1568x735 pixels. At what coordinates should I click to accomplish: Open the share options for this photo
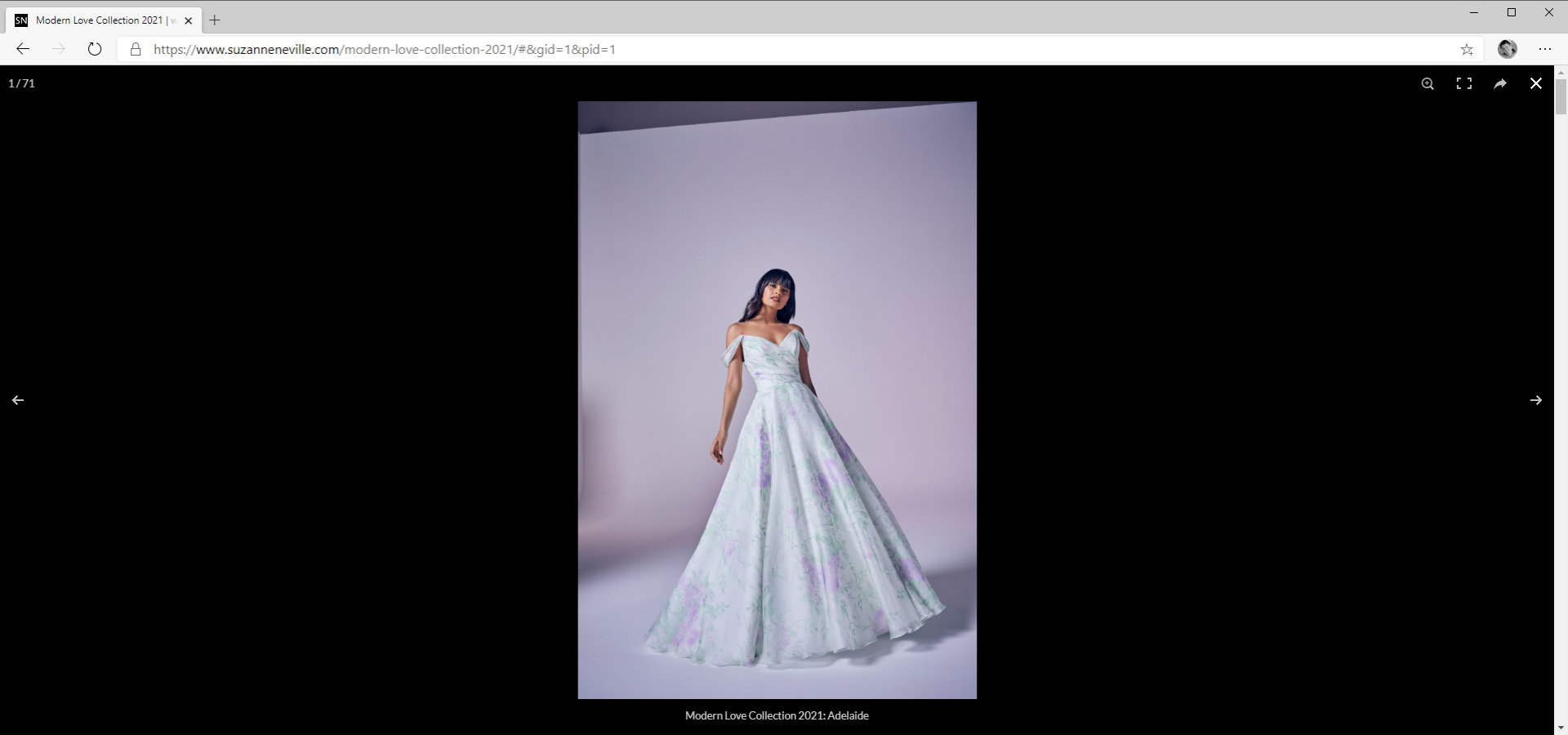1501,83
